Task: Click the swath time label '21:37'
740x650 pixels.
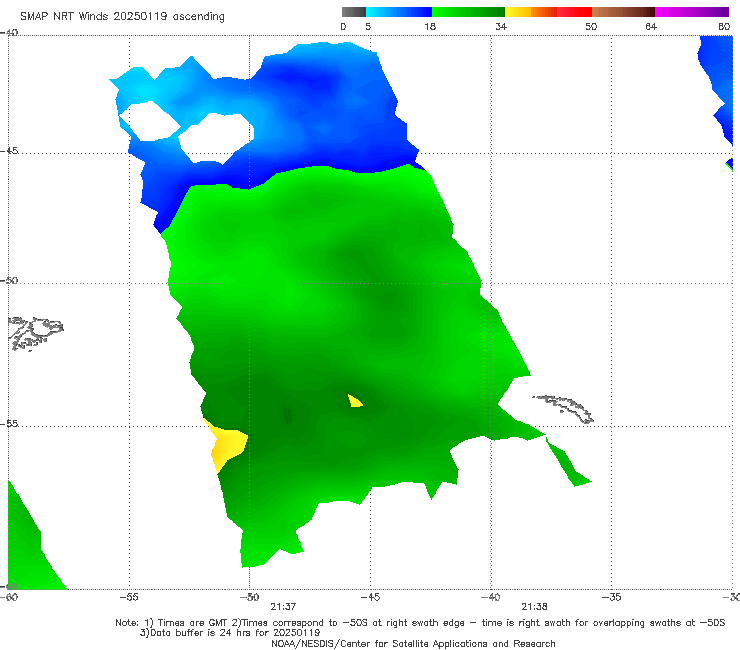Action: click(x=283, y=607)
